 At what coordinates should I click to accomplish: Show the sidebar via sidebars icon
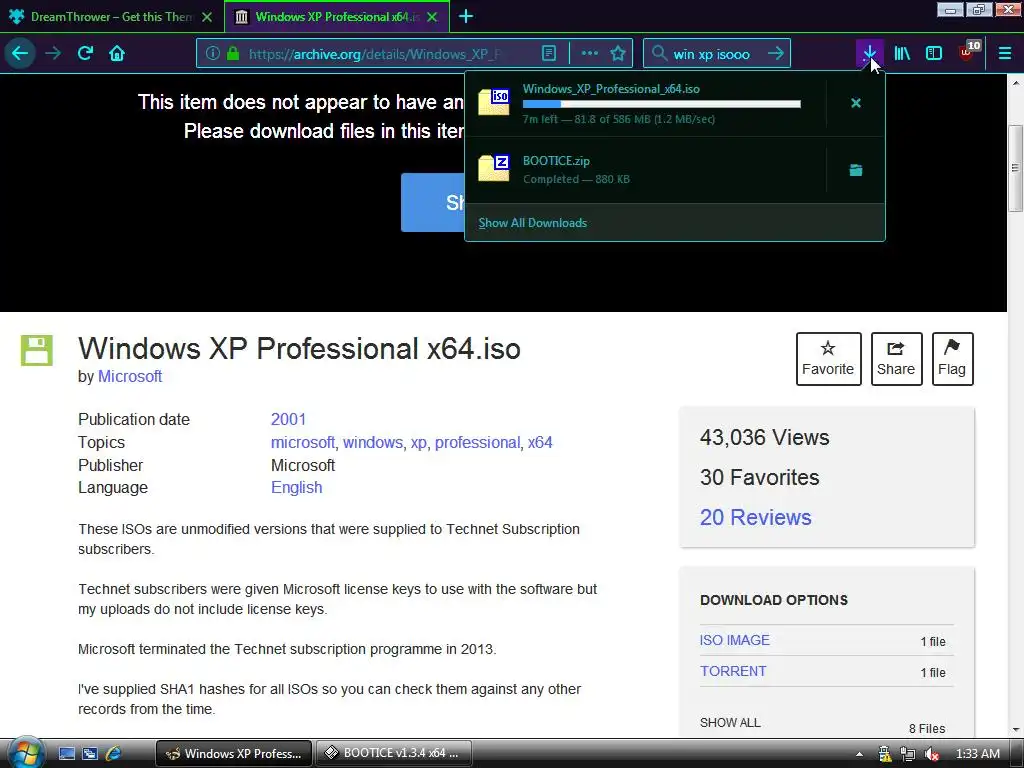934,53
